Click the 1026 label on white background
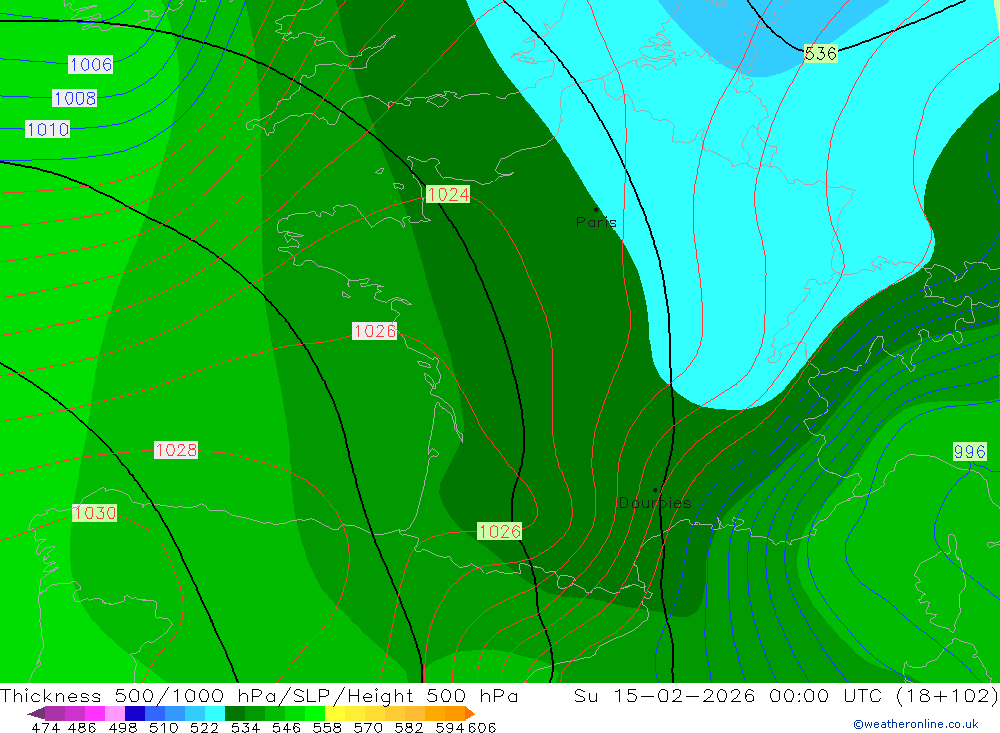This screenshot has width=1000, height=733. [375, 331]
